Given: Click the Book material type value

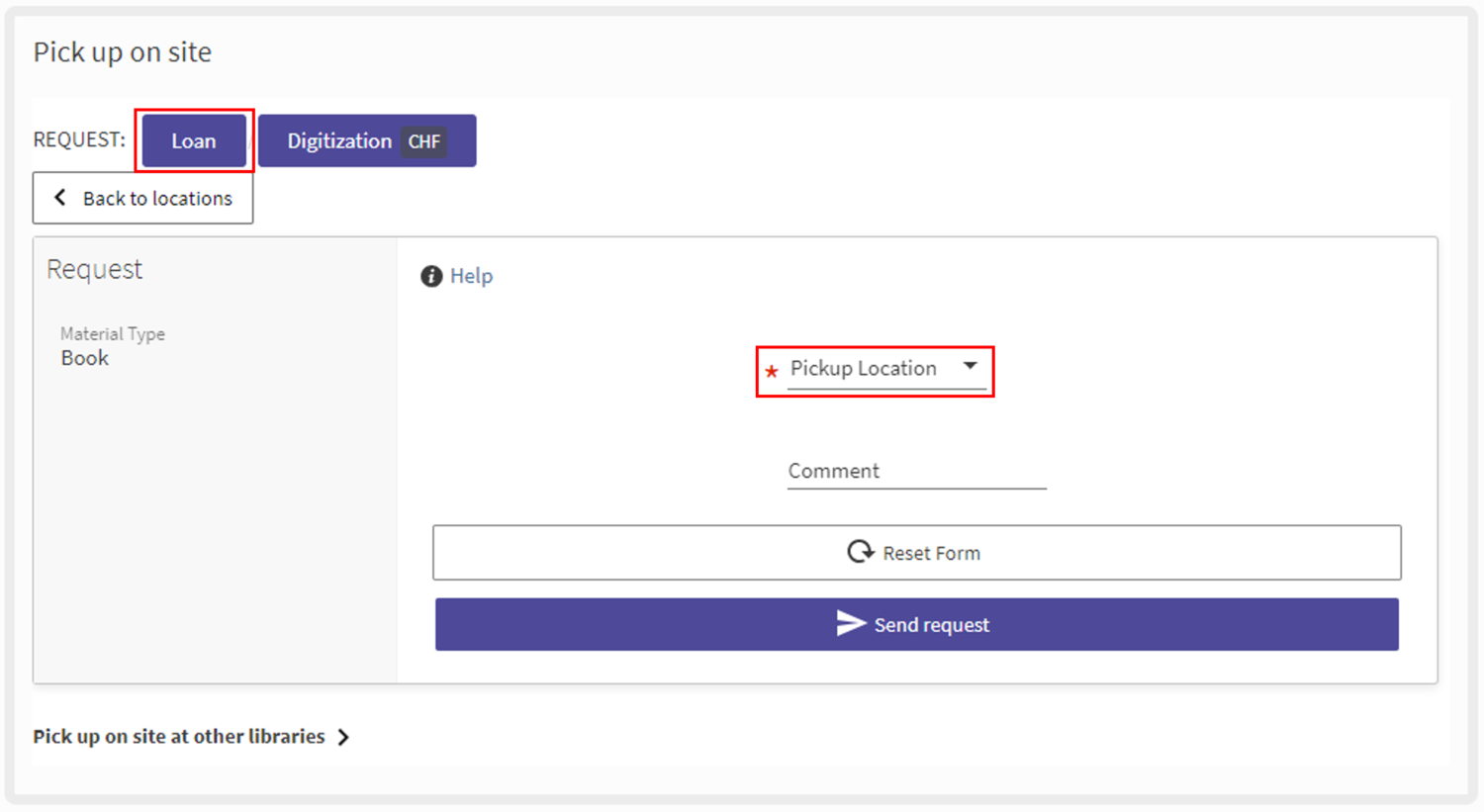Looking at the screenshot, I should 85,358.
